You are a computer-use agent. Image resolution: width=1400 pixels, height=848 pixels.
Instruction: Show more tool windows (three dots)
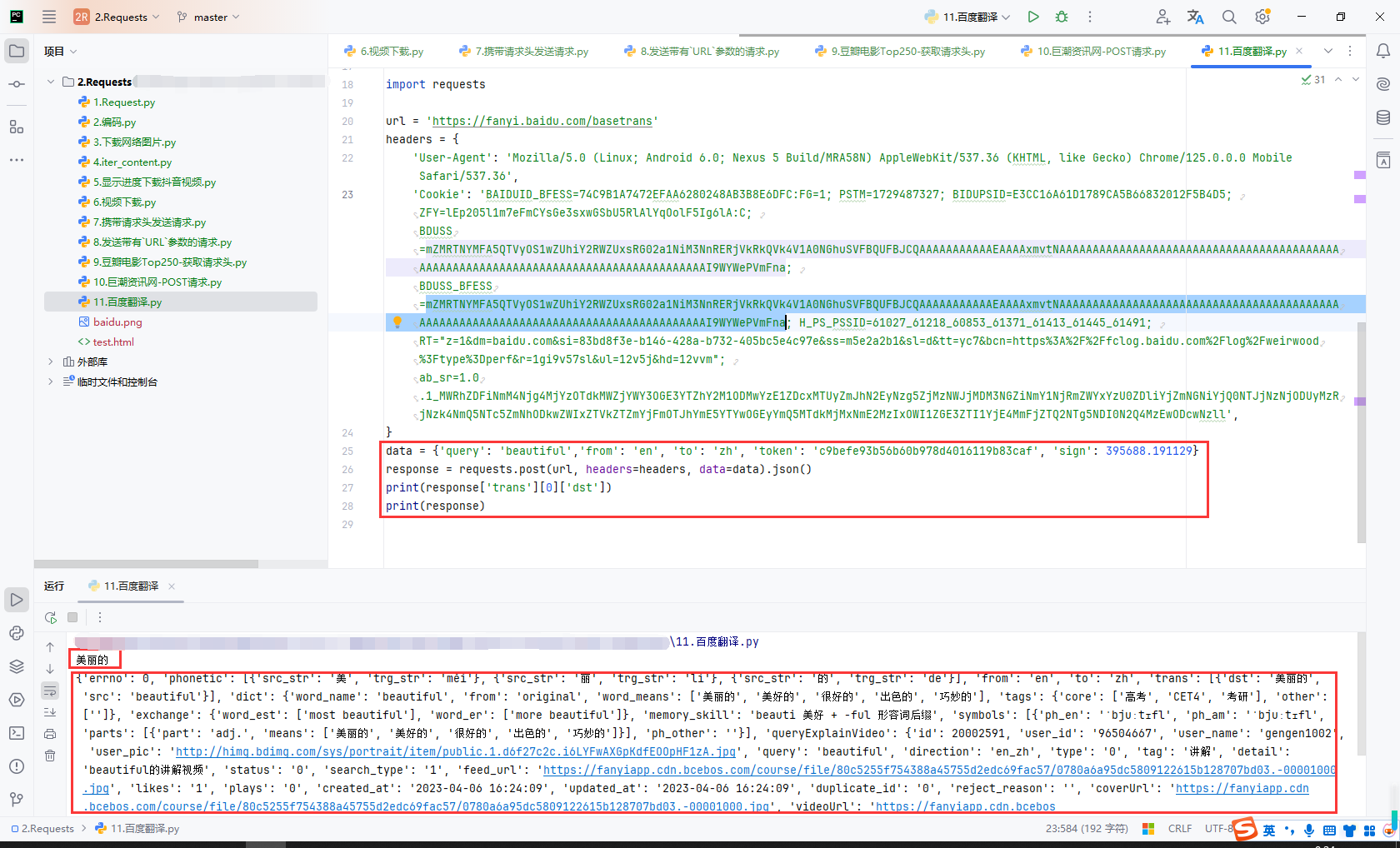[17, 160]
